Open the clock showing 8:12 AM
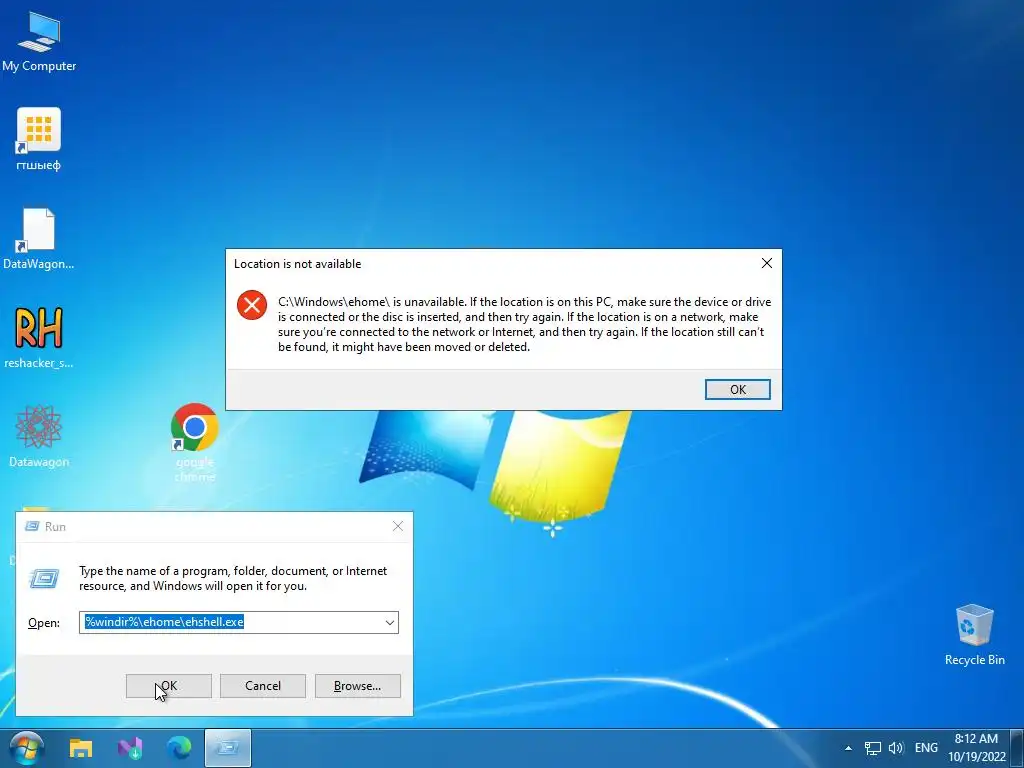 [x=976, y=748]
